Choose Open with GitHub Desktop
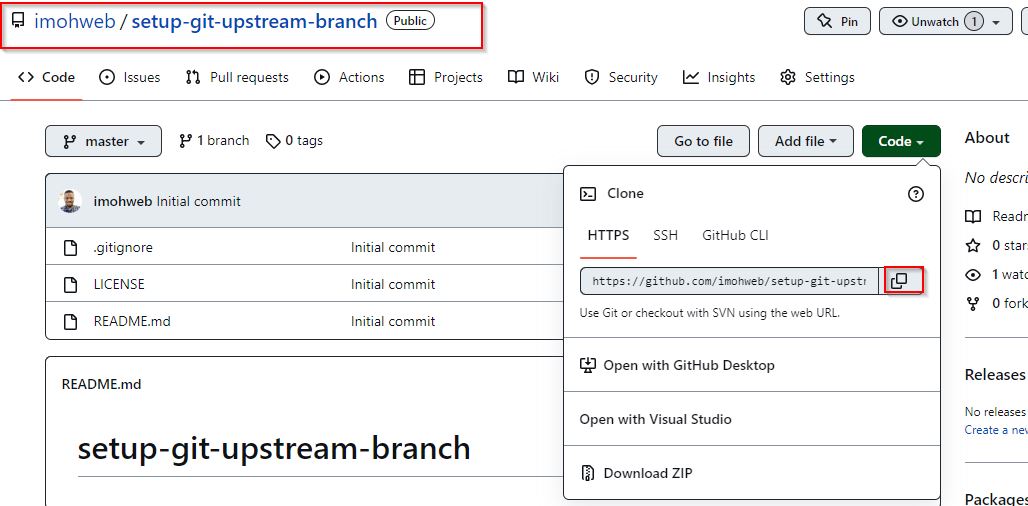 [x=677, y=365]
